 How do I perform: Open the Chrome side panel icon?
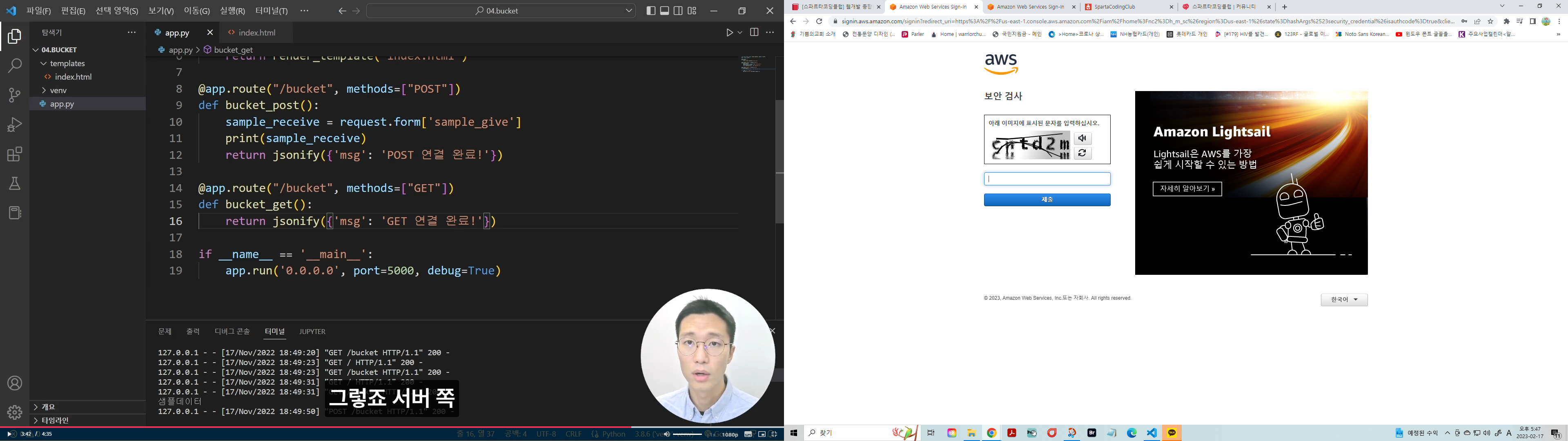(1533, 21)
